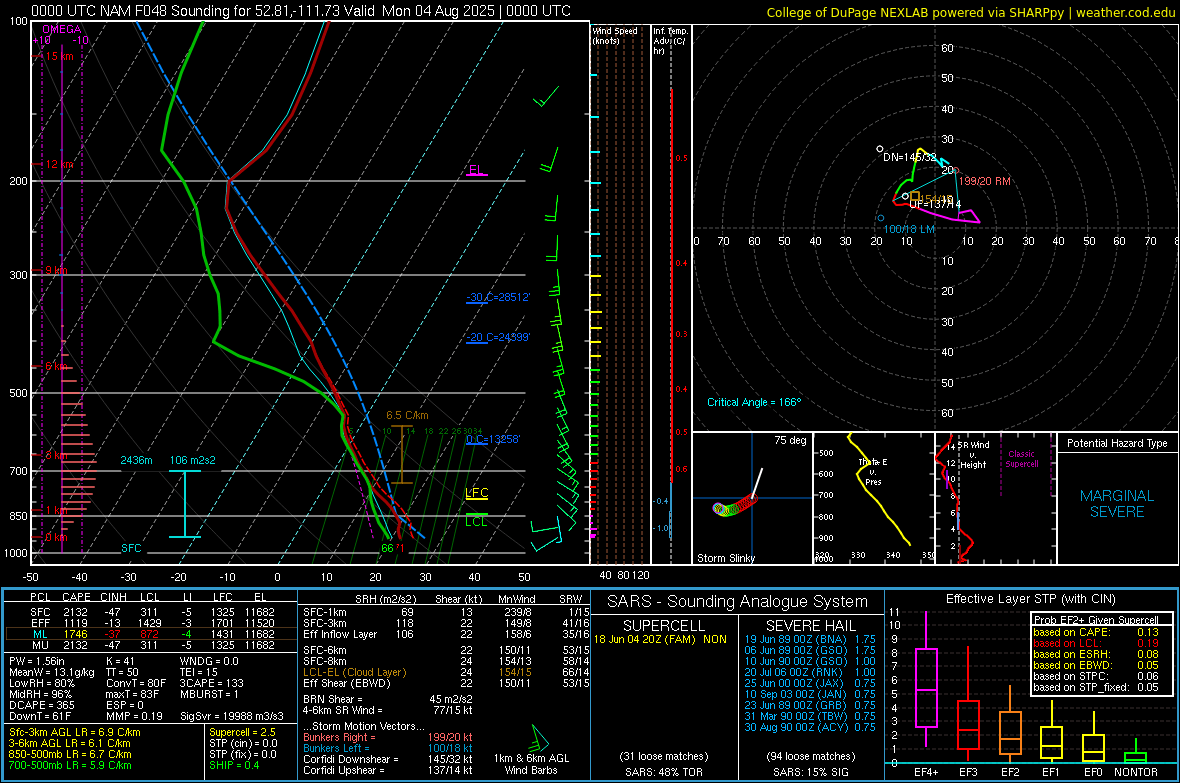Click the 'SHIP = 0.4' value
This screenshot has width=1180, height=783.
click(234, 765)
